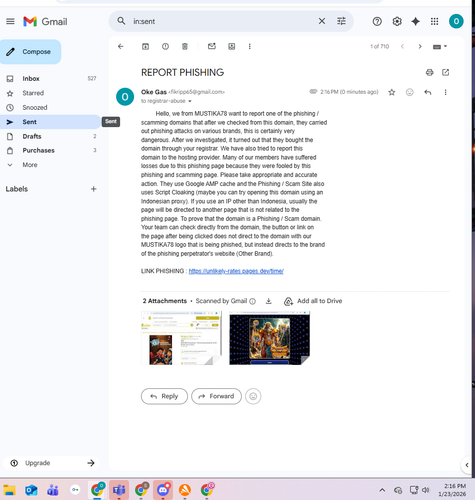Click into the in:sent search field
Viewport: 475px width, 500px height.
pyautogui.click(x=223, y=21)
